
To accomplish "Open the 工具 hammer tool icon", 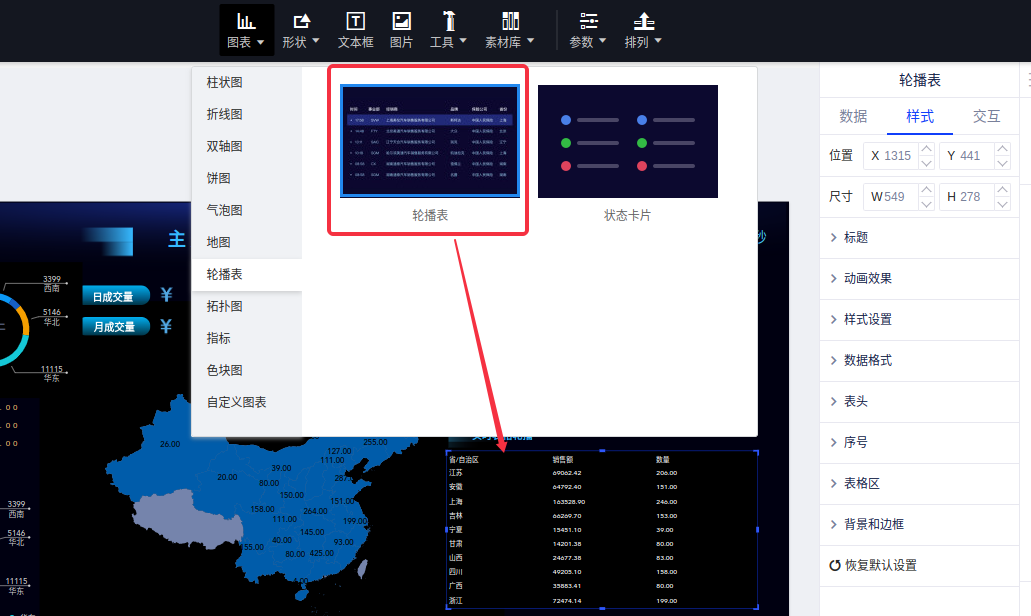I will (448, 21).
